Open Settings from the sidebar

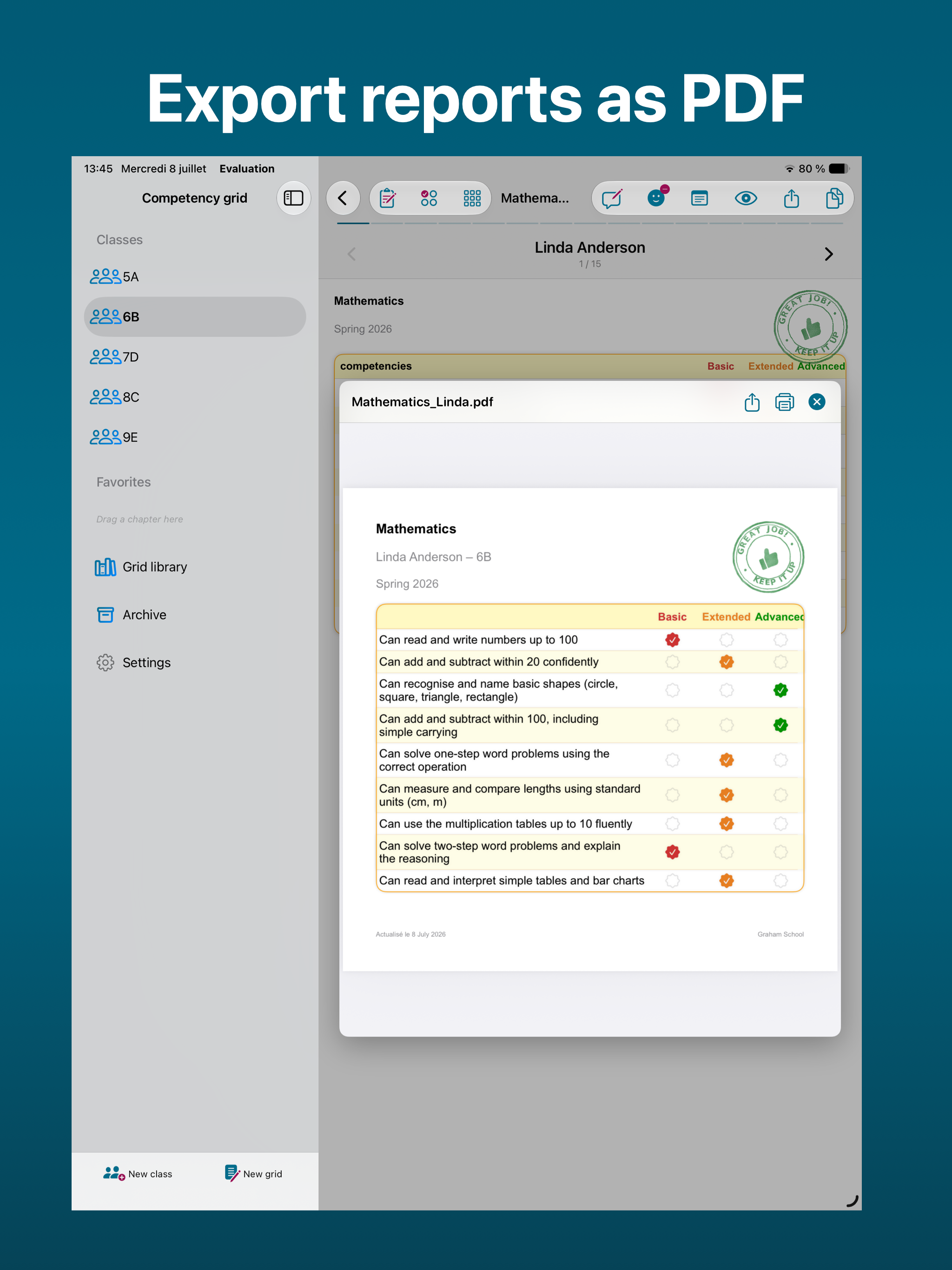133,662
